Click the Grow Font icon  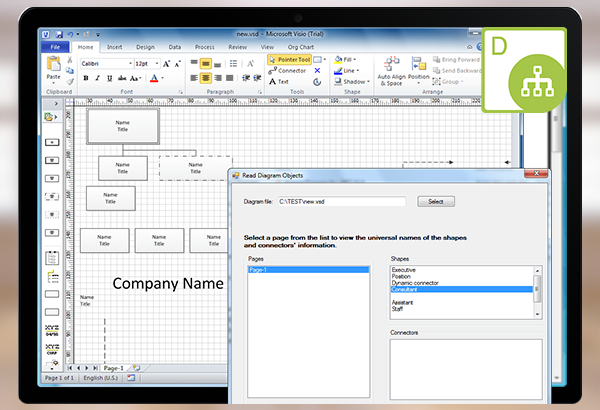pos(166,64)
